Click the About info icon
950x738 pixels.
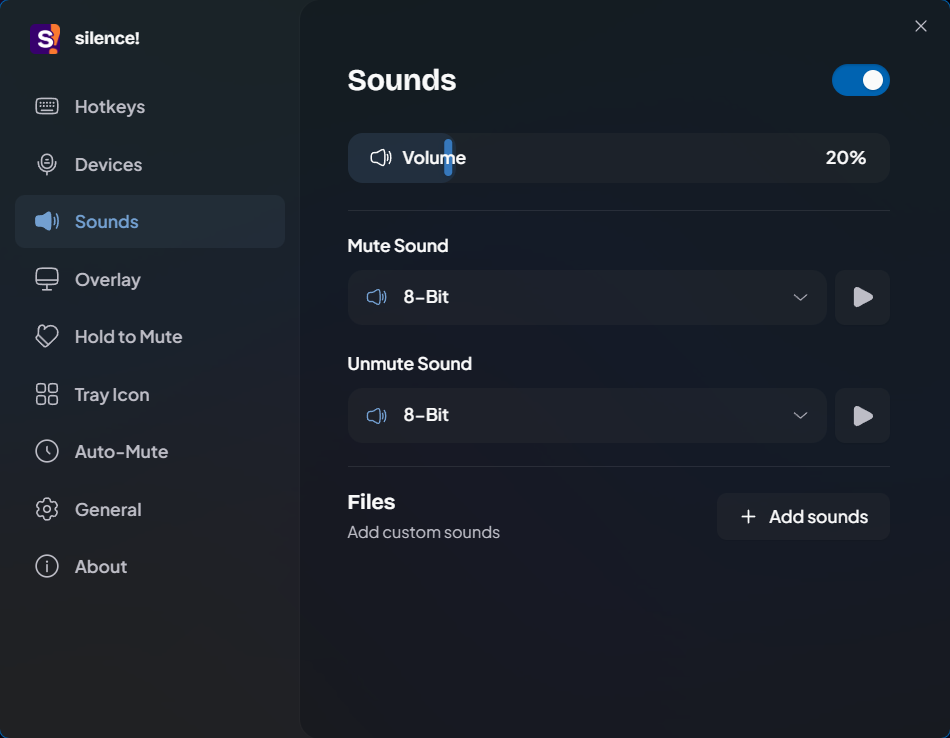pos(47,567)
